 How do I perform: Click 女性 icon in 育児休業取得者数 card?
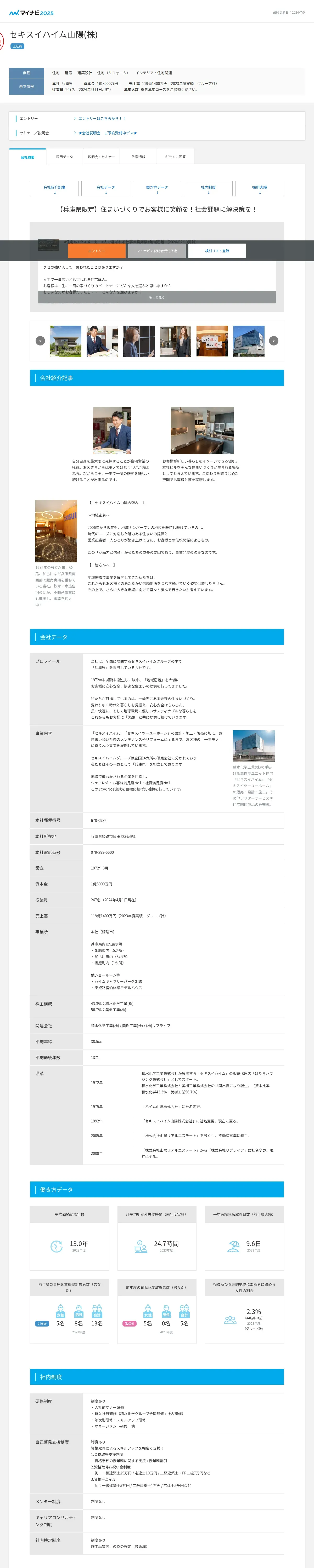[148, 1311]
